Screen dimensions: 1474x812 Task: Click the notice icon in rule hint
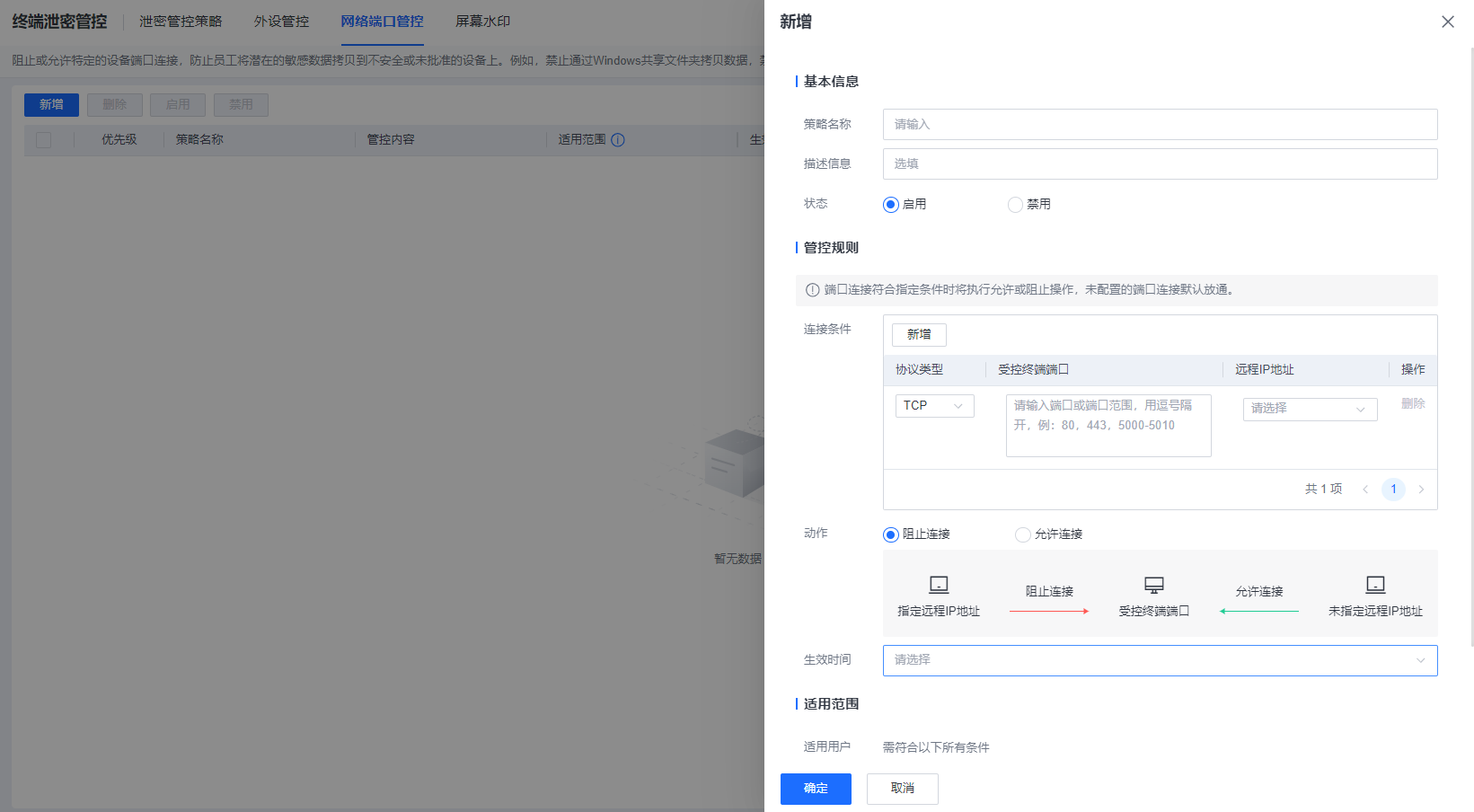pos(813,290)
